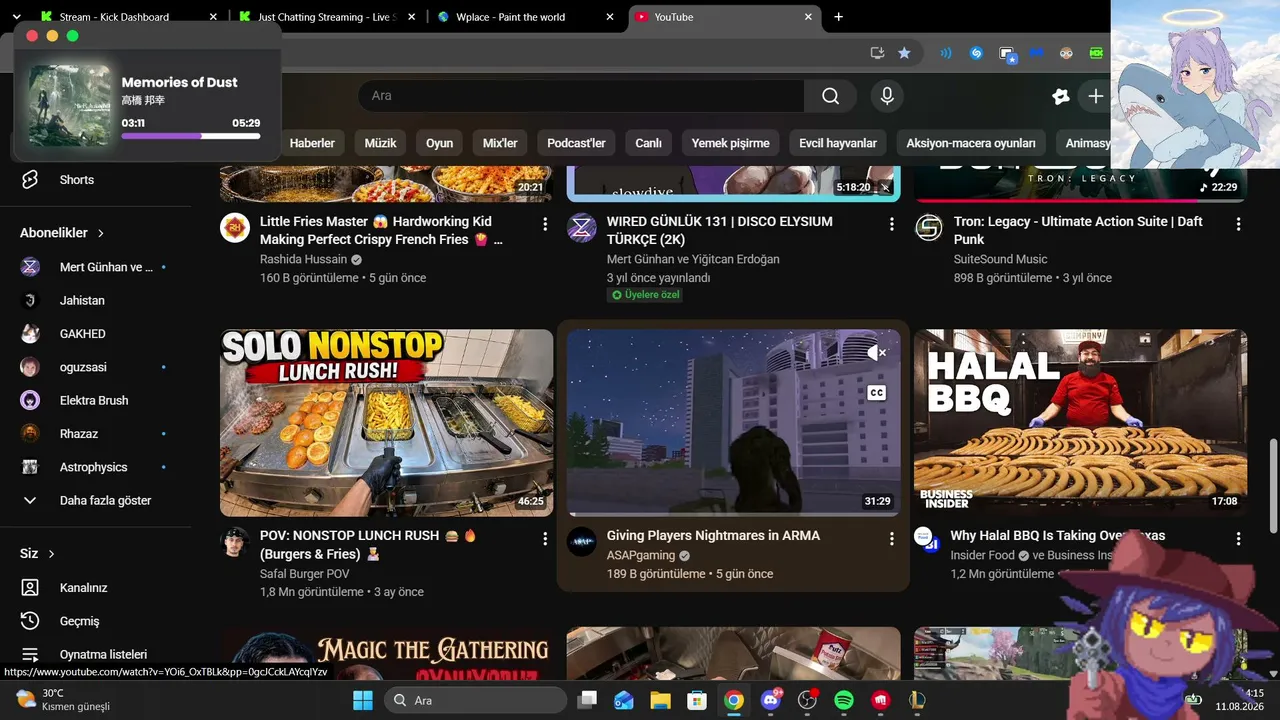Select the Müzik filter chip
Viewport: 1280px width, 720px height.
tap(380, 143)
